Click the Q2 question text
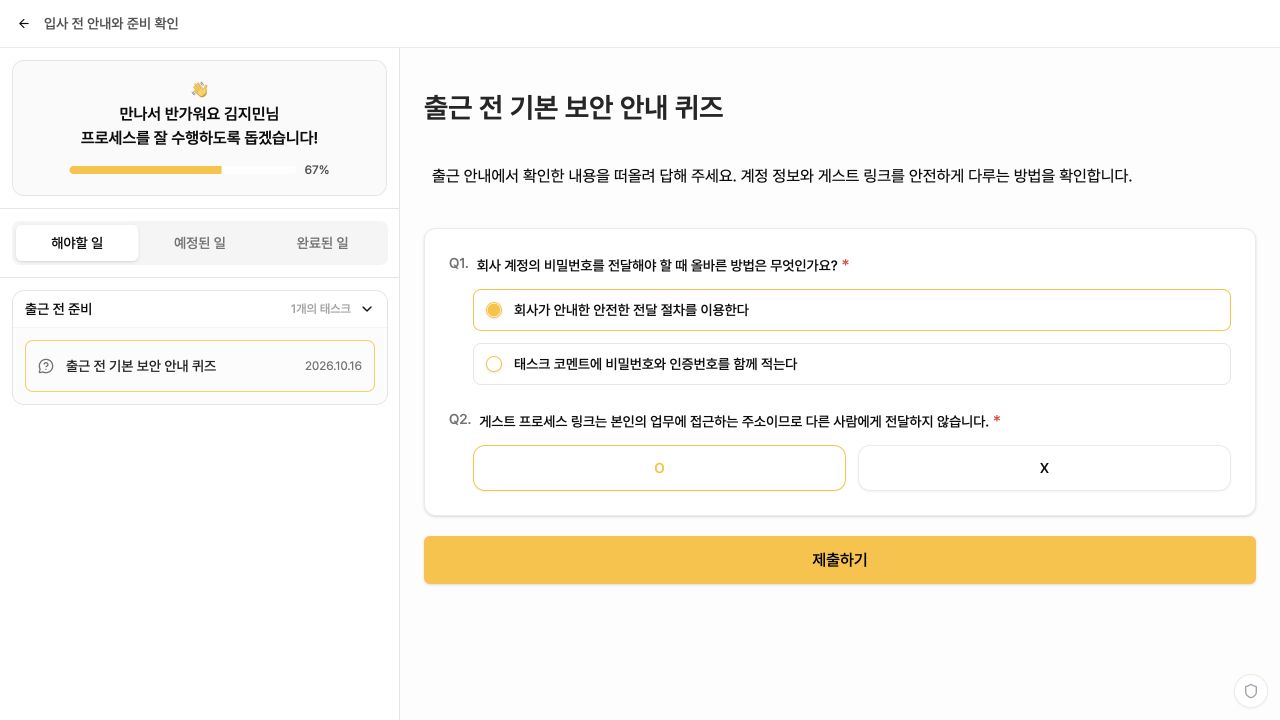1280x720 pixels. 734,421
